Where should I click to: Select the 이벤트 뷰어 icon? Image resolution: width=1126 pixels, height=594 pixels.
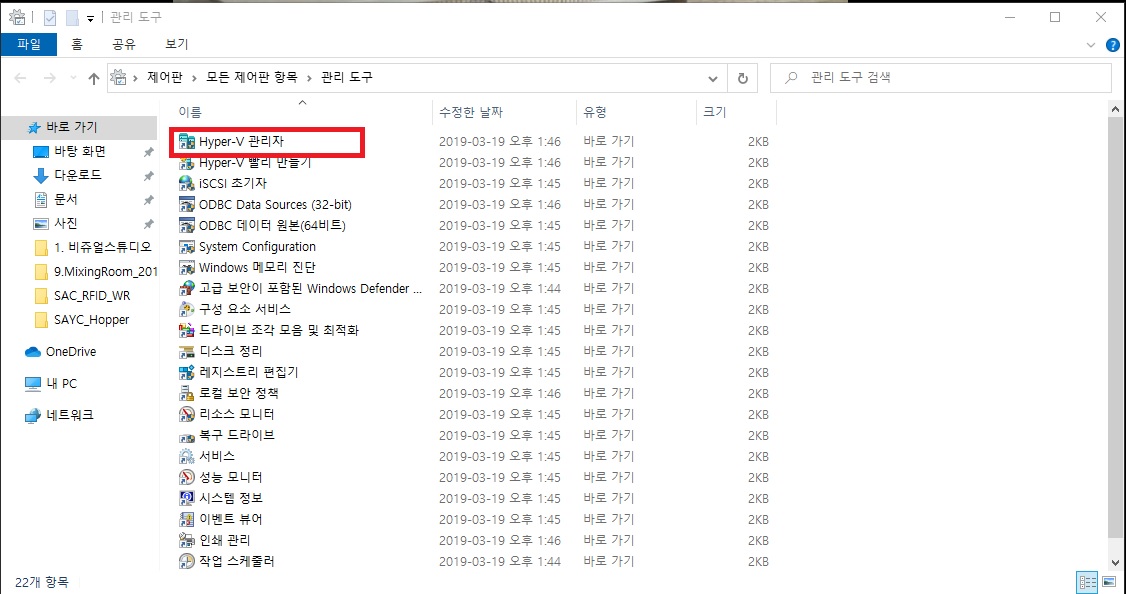(187, 519)
